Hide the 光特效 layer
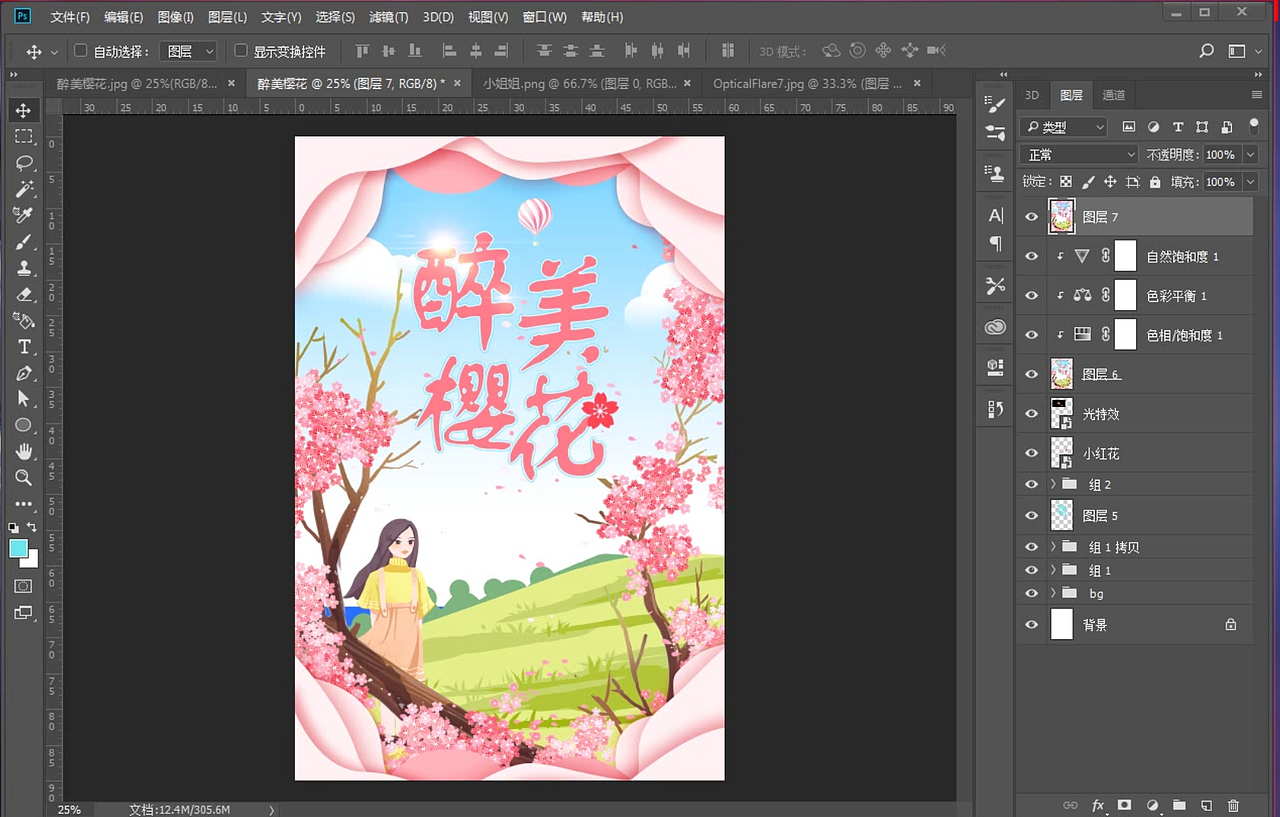1280x817 pixels. [1031, 413]
